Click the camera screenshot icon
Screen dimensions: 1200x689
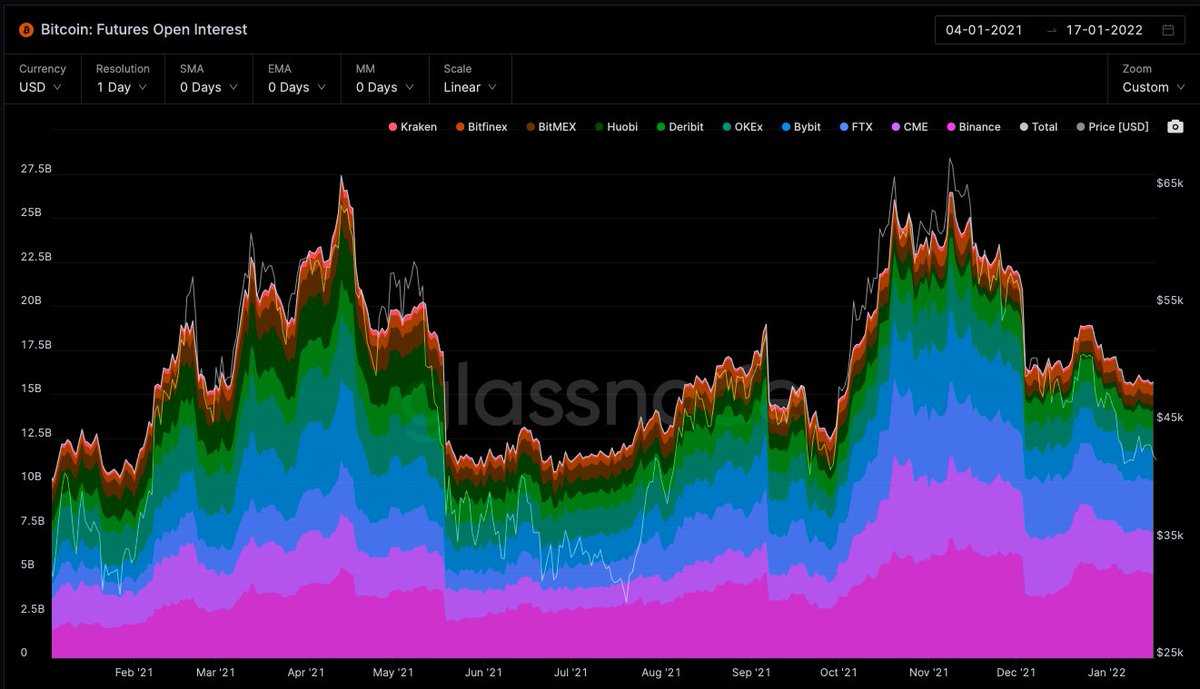1175,127
